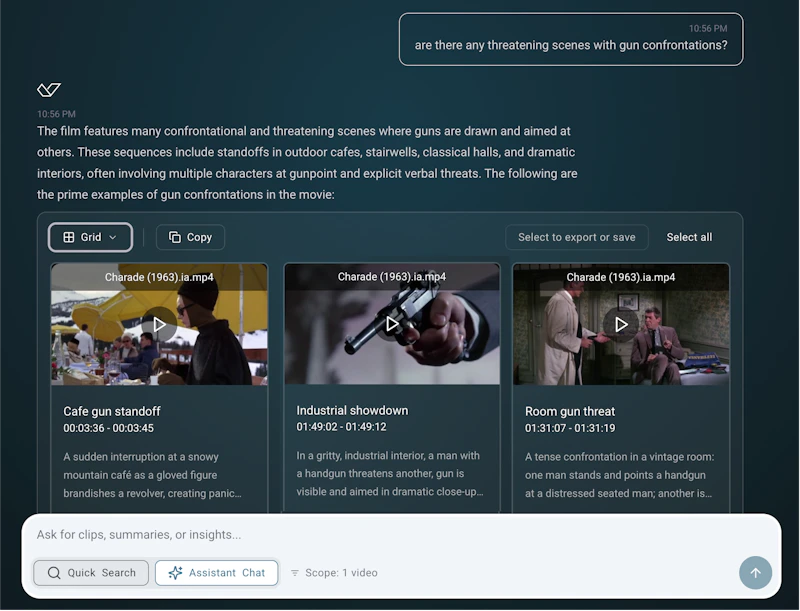The height and width of the screenshot is (611, 800).
Task: Click the Room gun threat title
Action: pos(570,411)
